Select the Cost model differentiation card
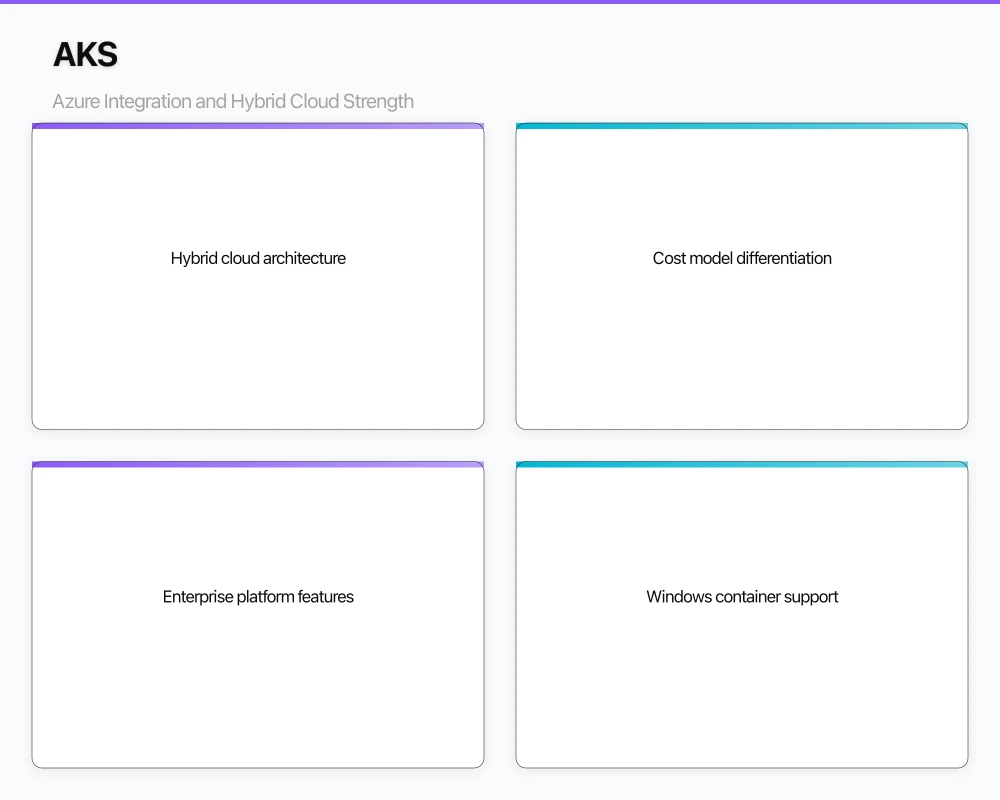 [x=742, y=275]
